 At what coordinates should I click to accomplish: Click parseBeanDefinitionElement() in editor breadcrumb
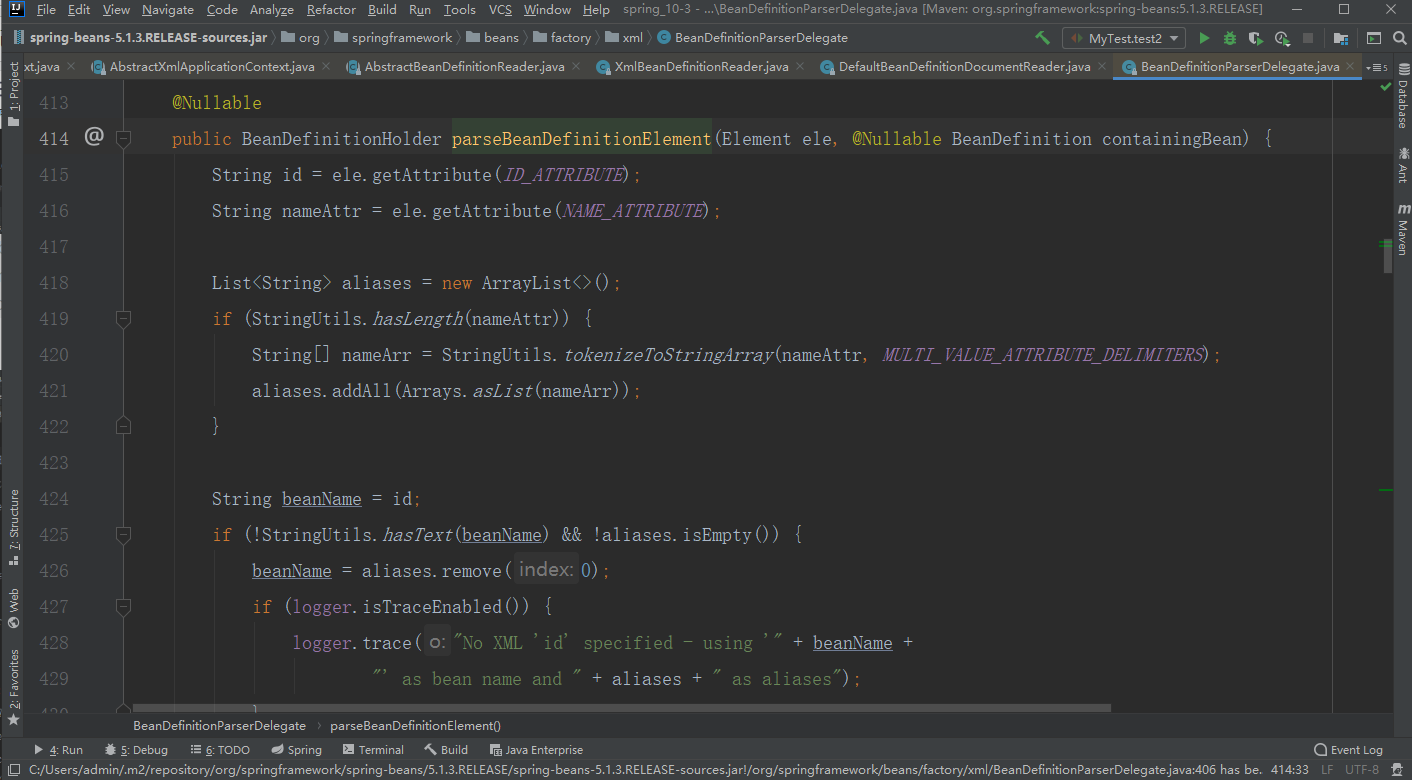point(415,726)
